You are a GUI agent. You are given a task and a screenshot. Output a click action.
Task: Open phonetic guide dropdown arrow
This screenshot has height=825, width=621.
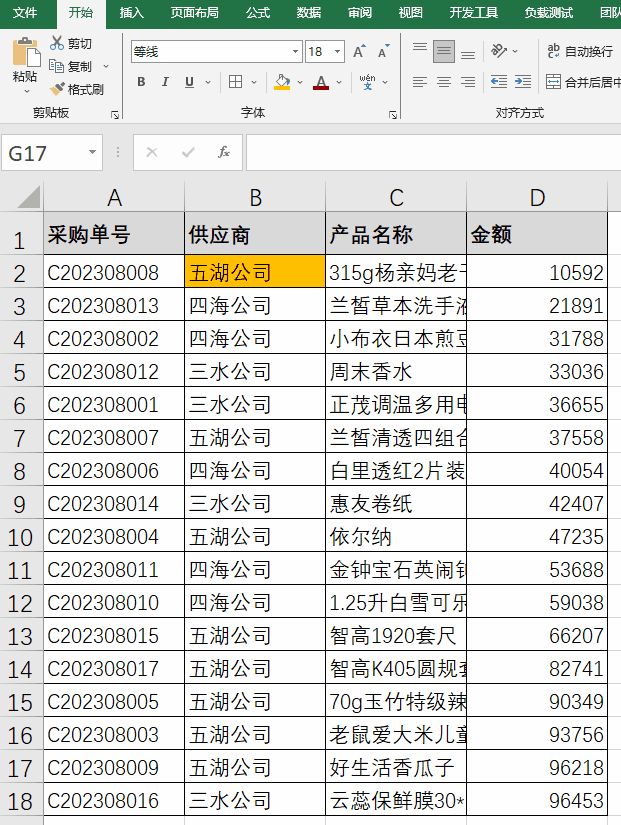pos(385,82)
